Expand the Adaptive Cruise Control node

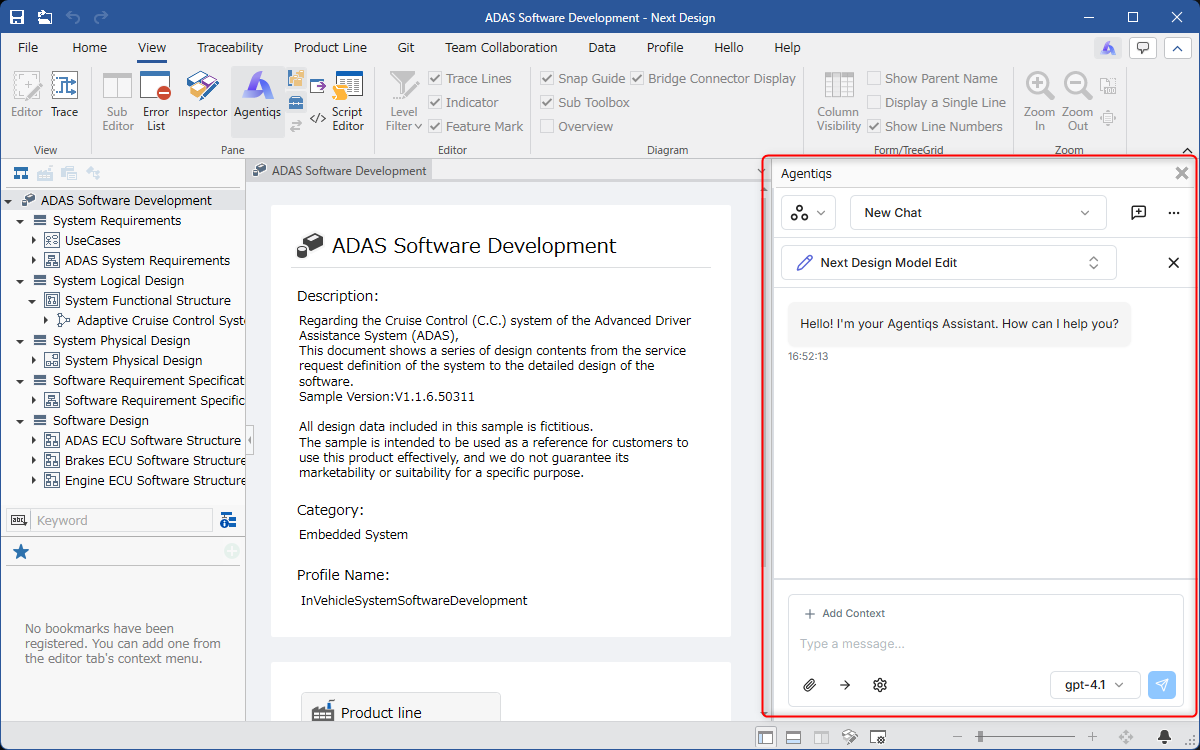pos(45,320)
